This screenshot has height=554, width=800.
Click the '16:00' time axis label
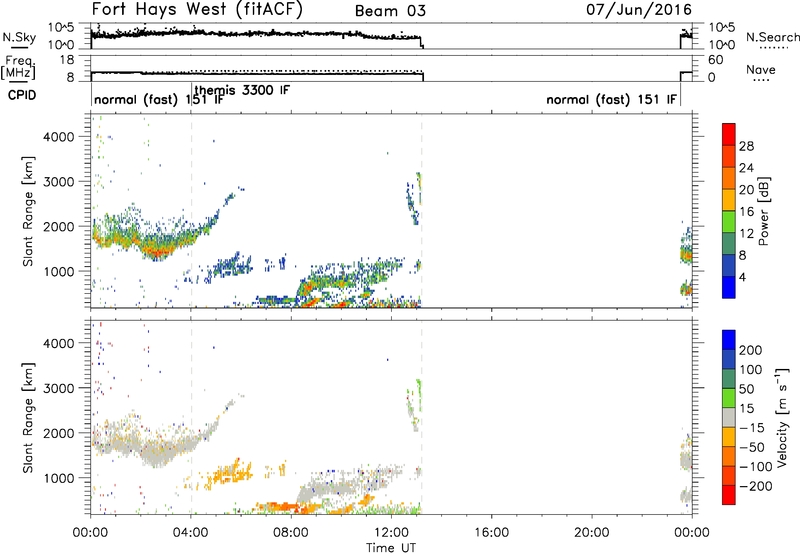pos(491,533)
